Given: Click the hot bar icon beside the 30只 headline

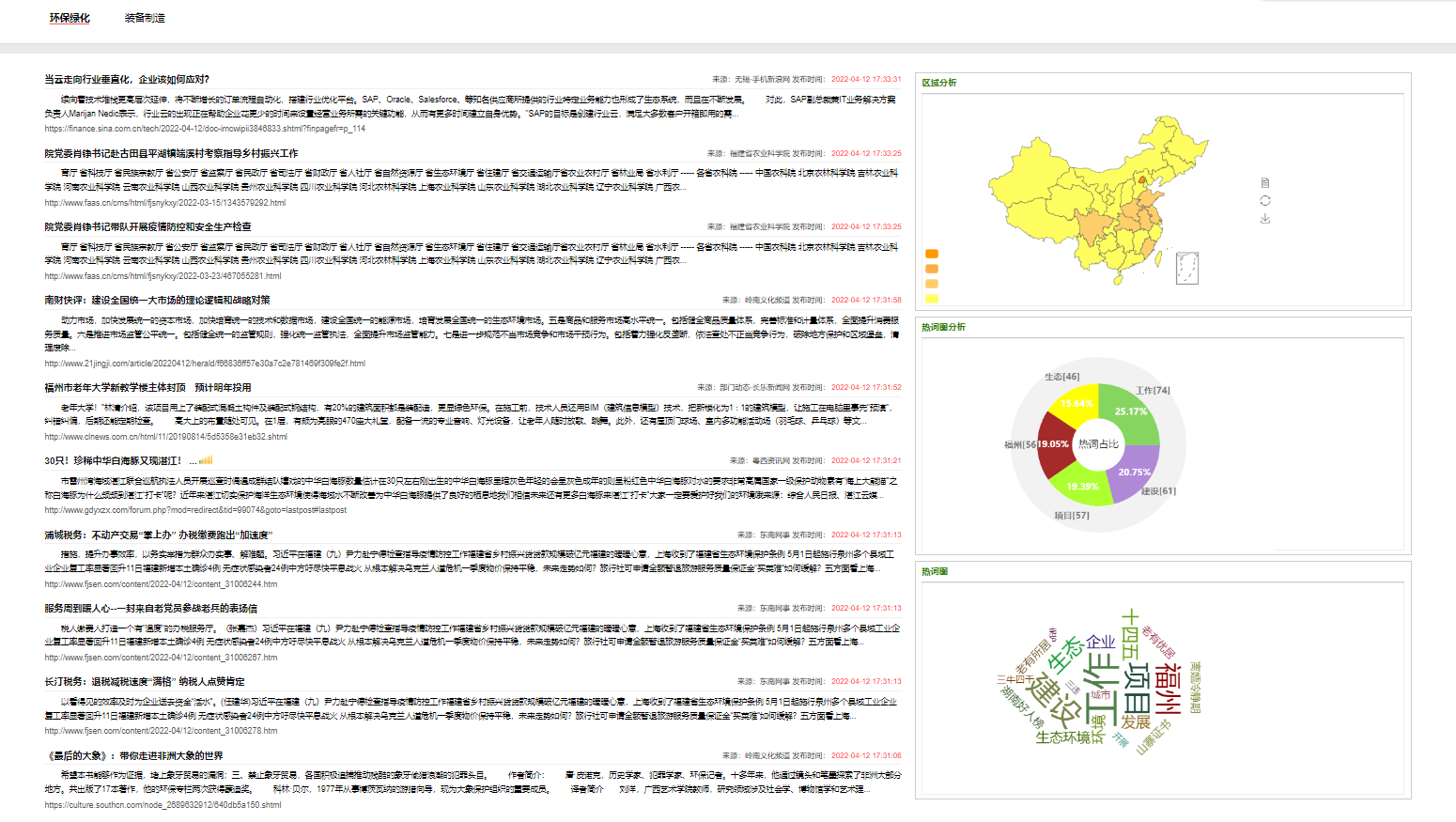Looking at the screenshot, I should pyautogui.click(x=206, y=460).
